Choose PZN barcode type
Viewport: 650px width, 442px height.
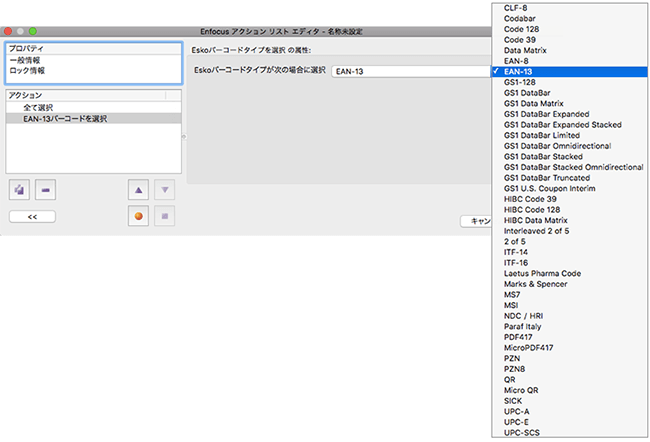pyautogui.click(x=570, y=359)
